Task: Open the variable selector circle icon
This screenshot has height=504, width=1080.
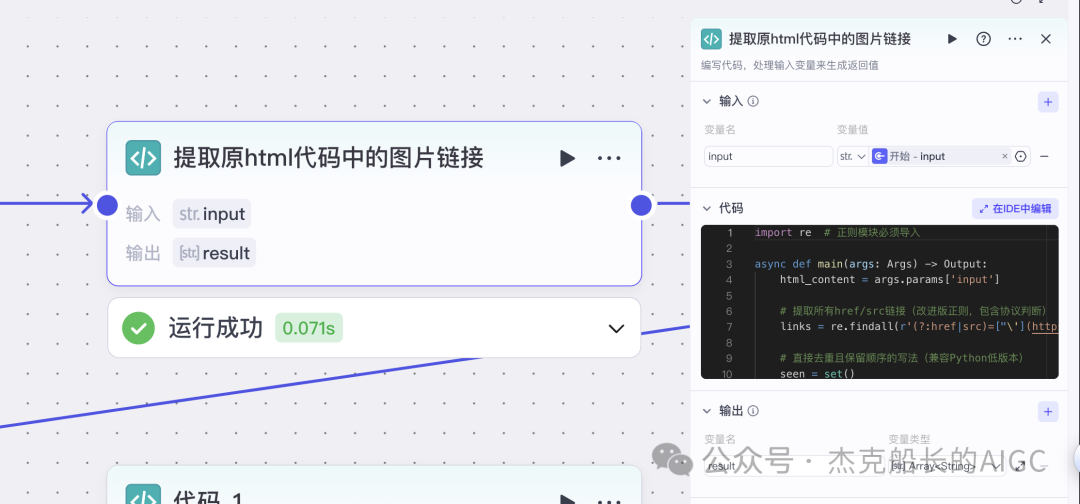Action: (1021, 156)
